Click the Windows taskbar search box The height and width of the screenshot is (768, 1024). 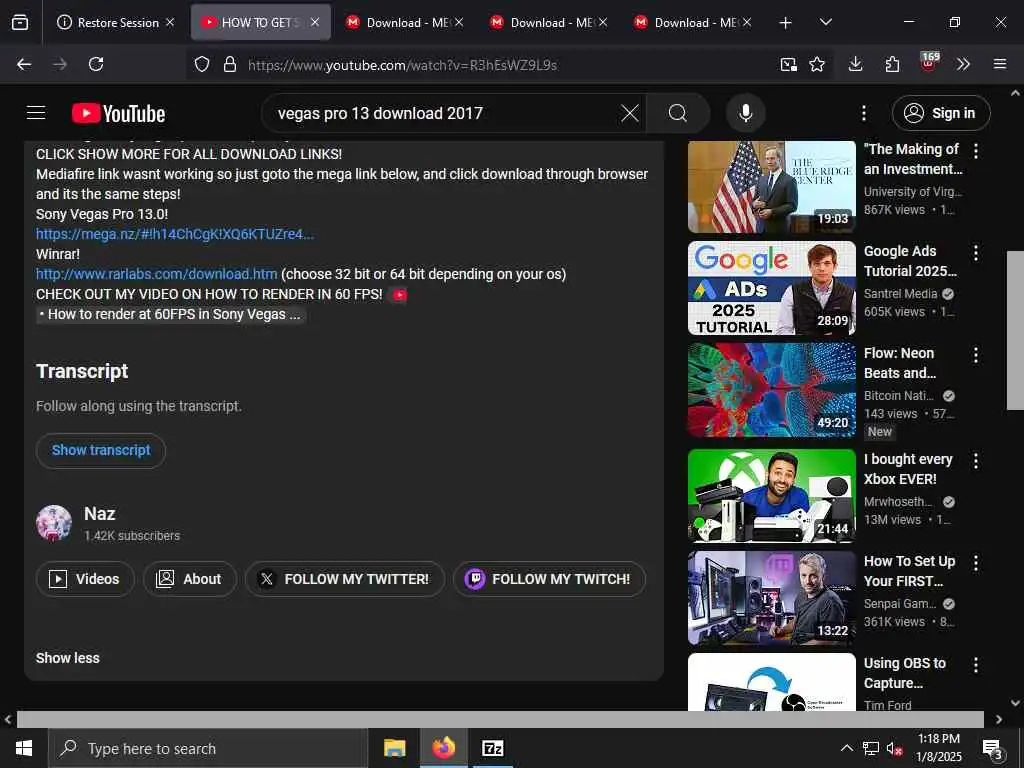208,748
